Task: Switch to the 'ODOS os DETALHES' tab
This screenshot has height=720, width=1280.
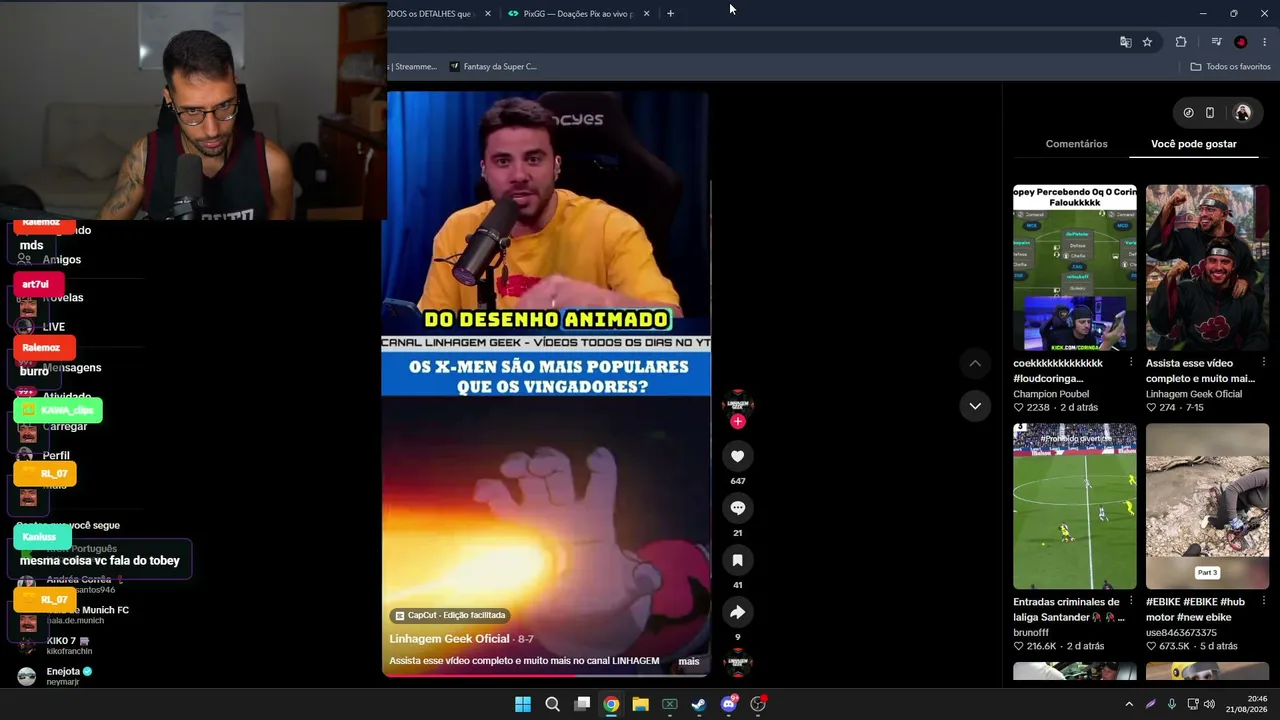Action: (x=430, y=14)
